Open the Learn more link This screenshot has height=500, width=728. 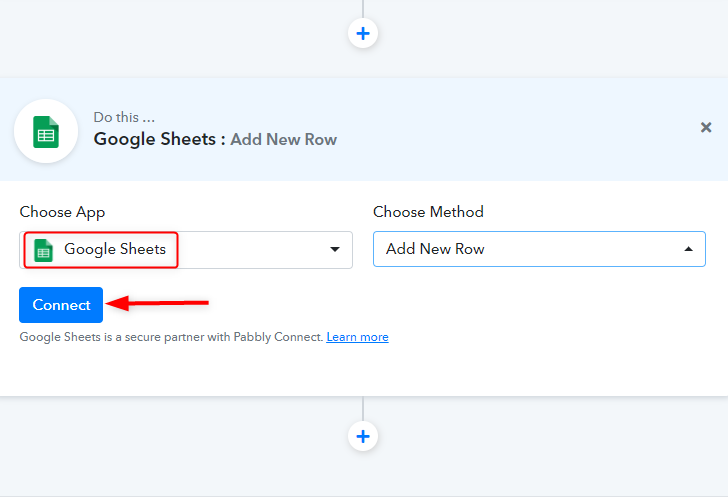[357, 337]
